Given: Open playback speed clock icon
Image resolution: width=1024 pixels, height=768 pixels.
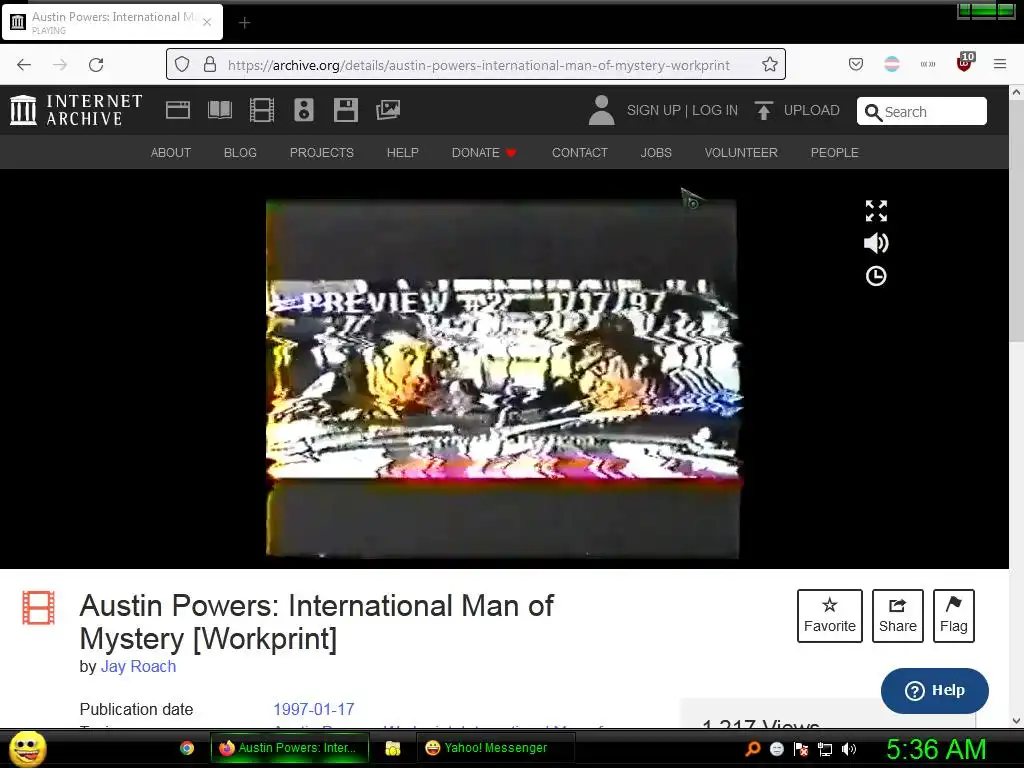Looking at the screenshot, I should tap(876, 276).
